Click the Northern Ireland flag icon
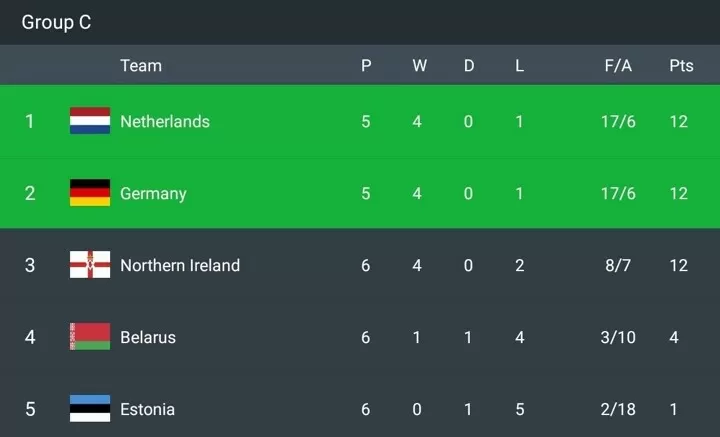The height and width of the screenshot is (437, 720). tap(90, 264)
